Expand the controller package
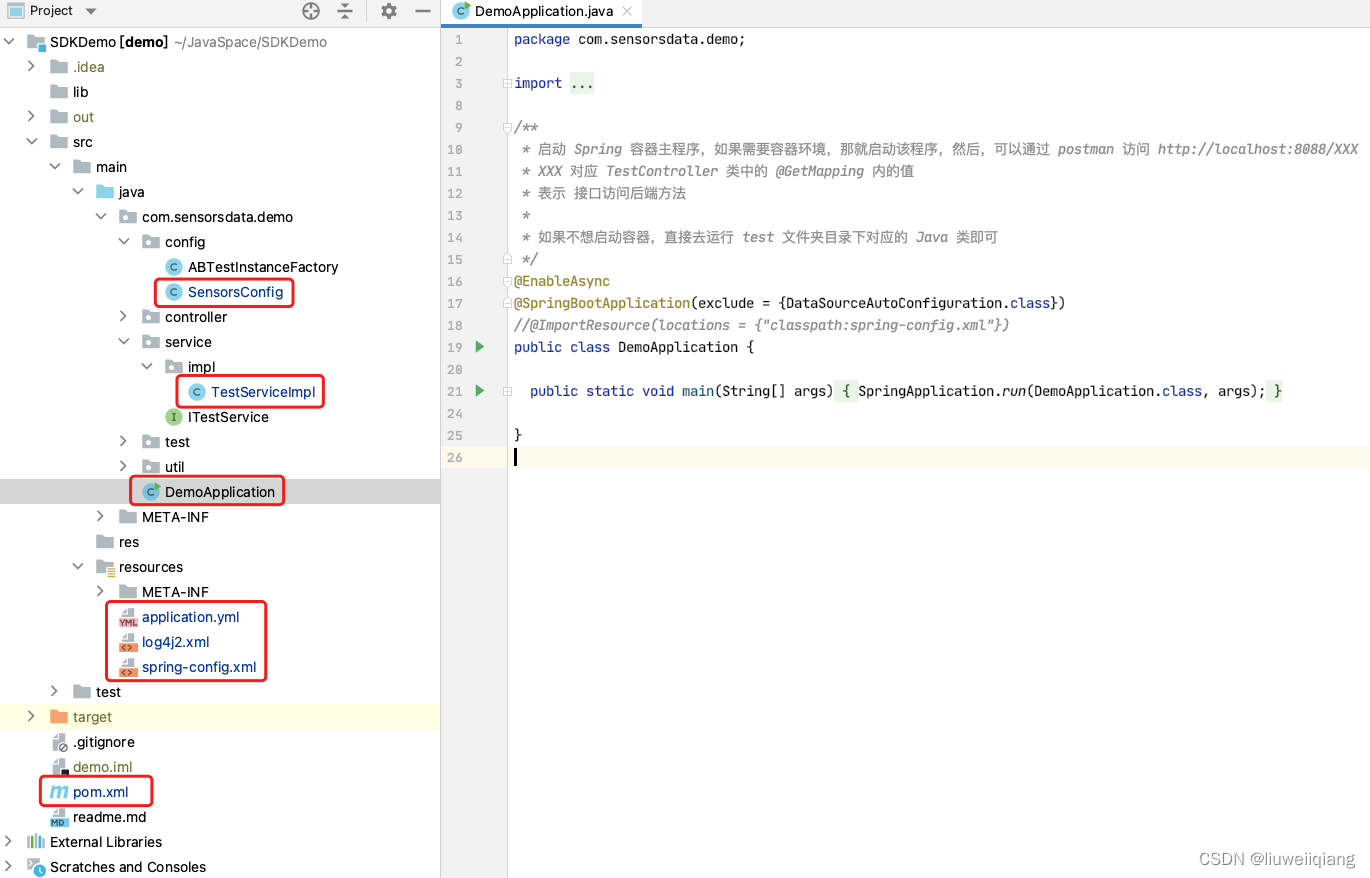 point(122,316)
